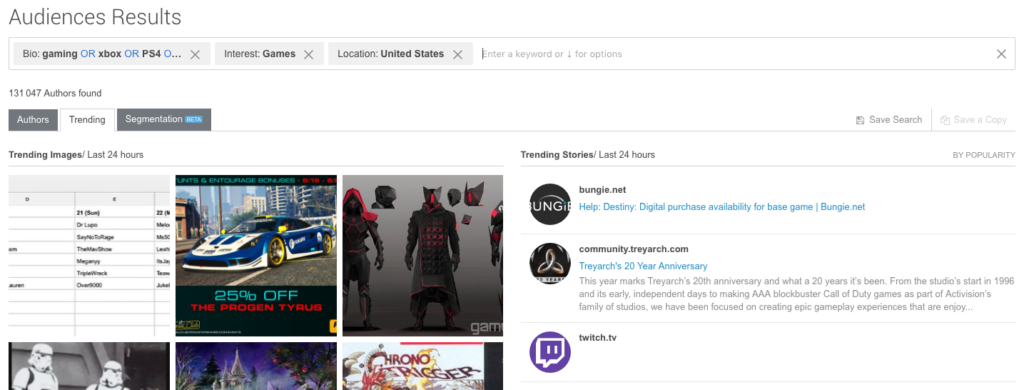Focus the keyword entry field
Image resolution: width=1024 pixels, height=390 pixels.
[x=735, y=54]
